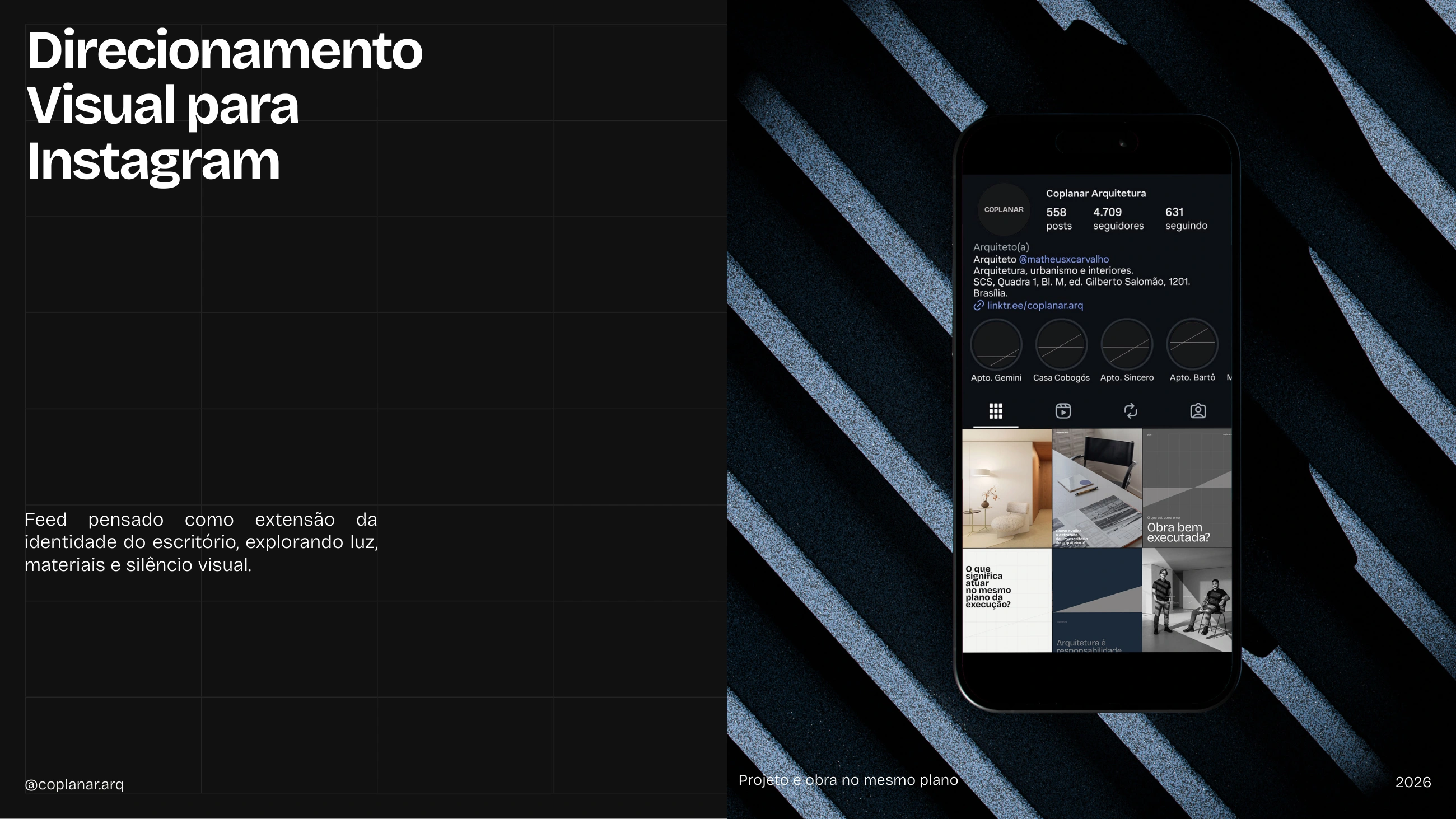Click the 'Coplanar Arquitetura' profile name
This screenshot has width=1456, height=819.
click(x=1095, y=193)
